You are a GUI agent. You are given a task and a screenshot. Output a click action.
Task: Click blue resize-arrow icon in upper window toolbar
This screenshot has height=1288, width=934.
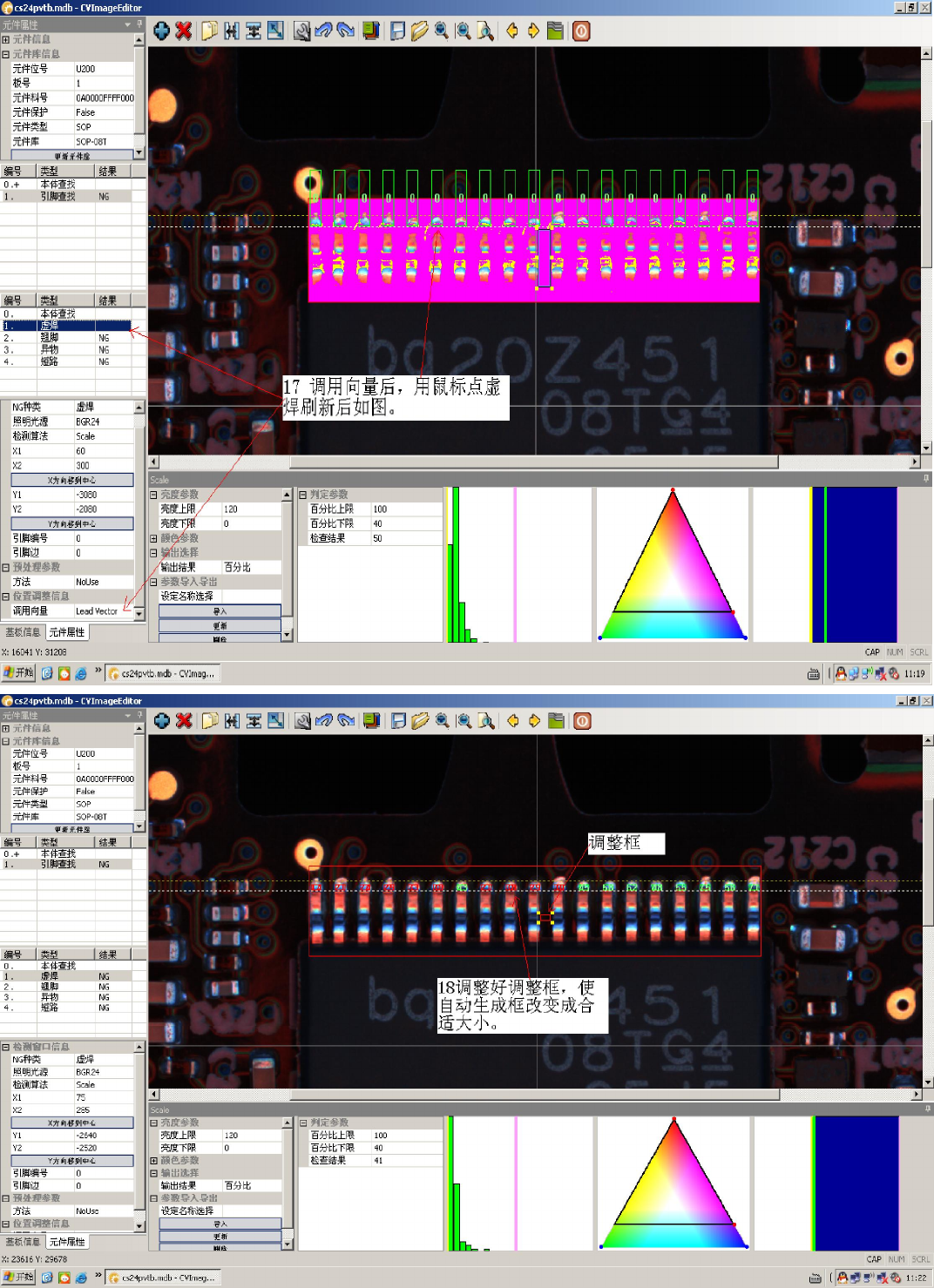coord(275,31)
